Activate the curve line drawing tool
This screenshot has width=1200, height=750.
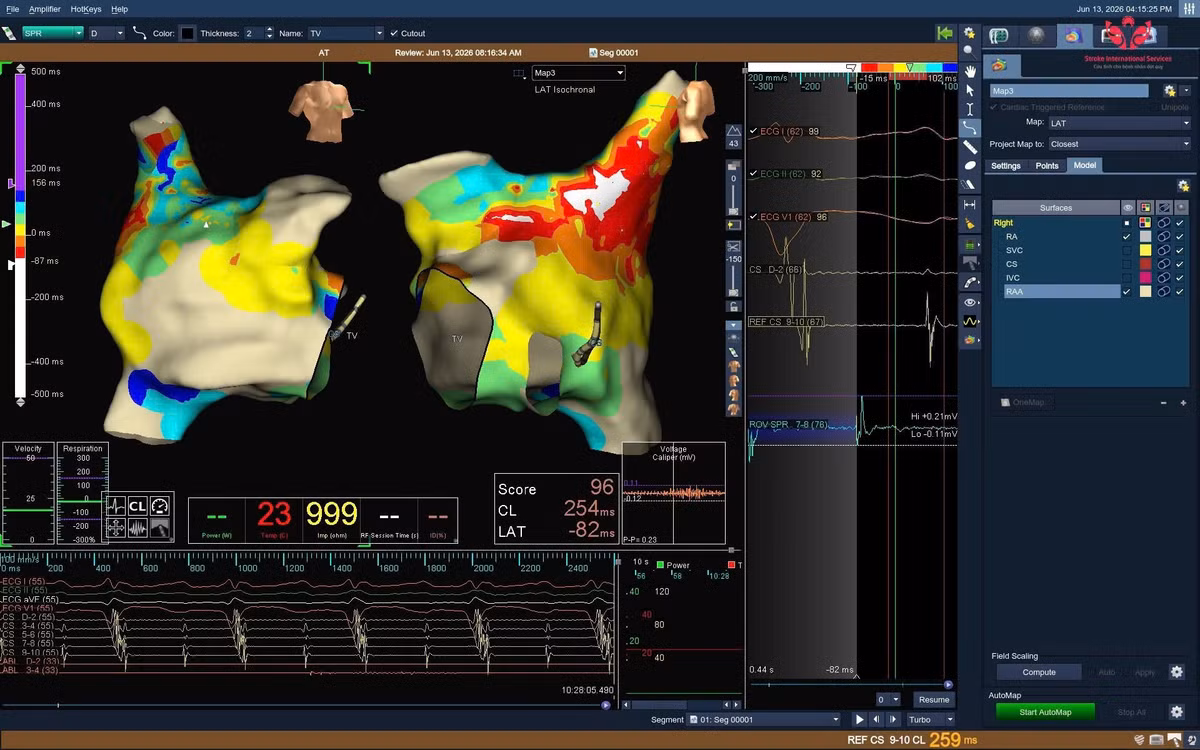point(969,128)
